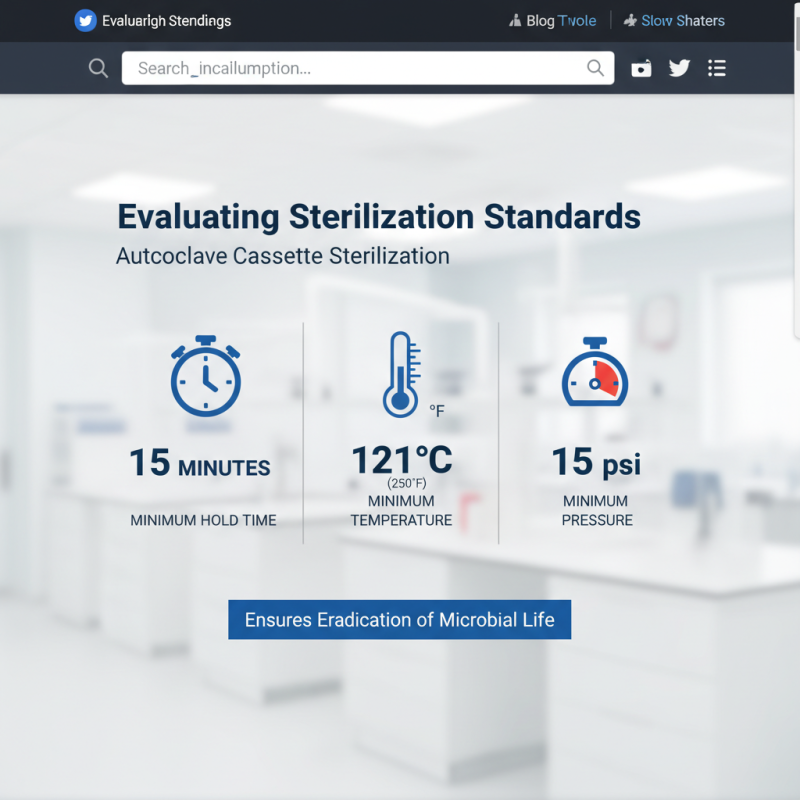The image size is (800, 800).
Task: Click the magnifier icon outside the search box
Action: coord(98,68)
